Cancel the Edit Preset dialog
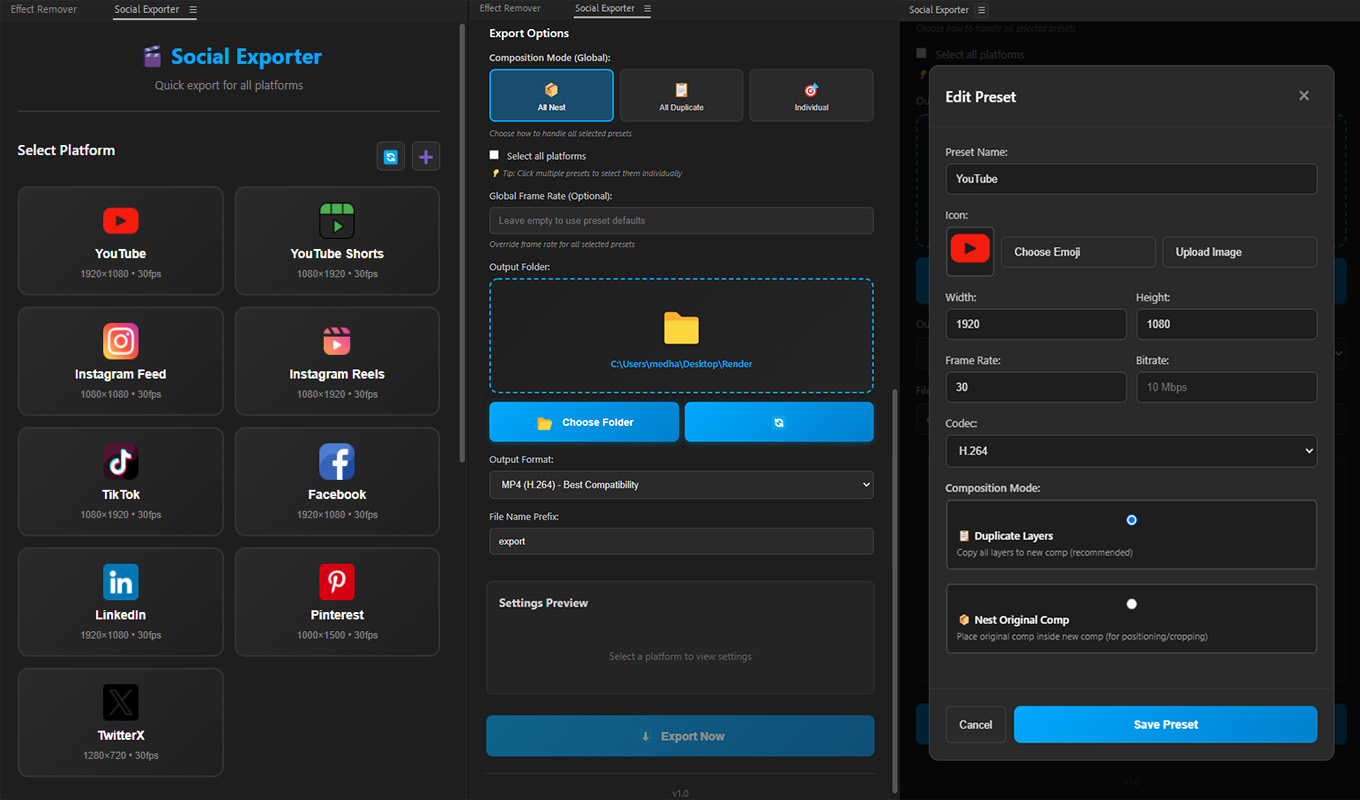Viewport: 1360px width, 800px height. [x=976, y=725]
